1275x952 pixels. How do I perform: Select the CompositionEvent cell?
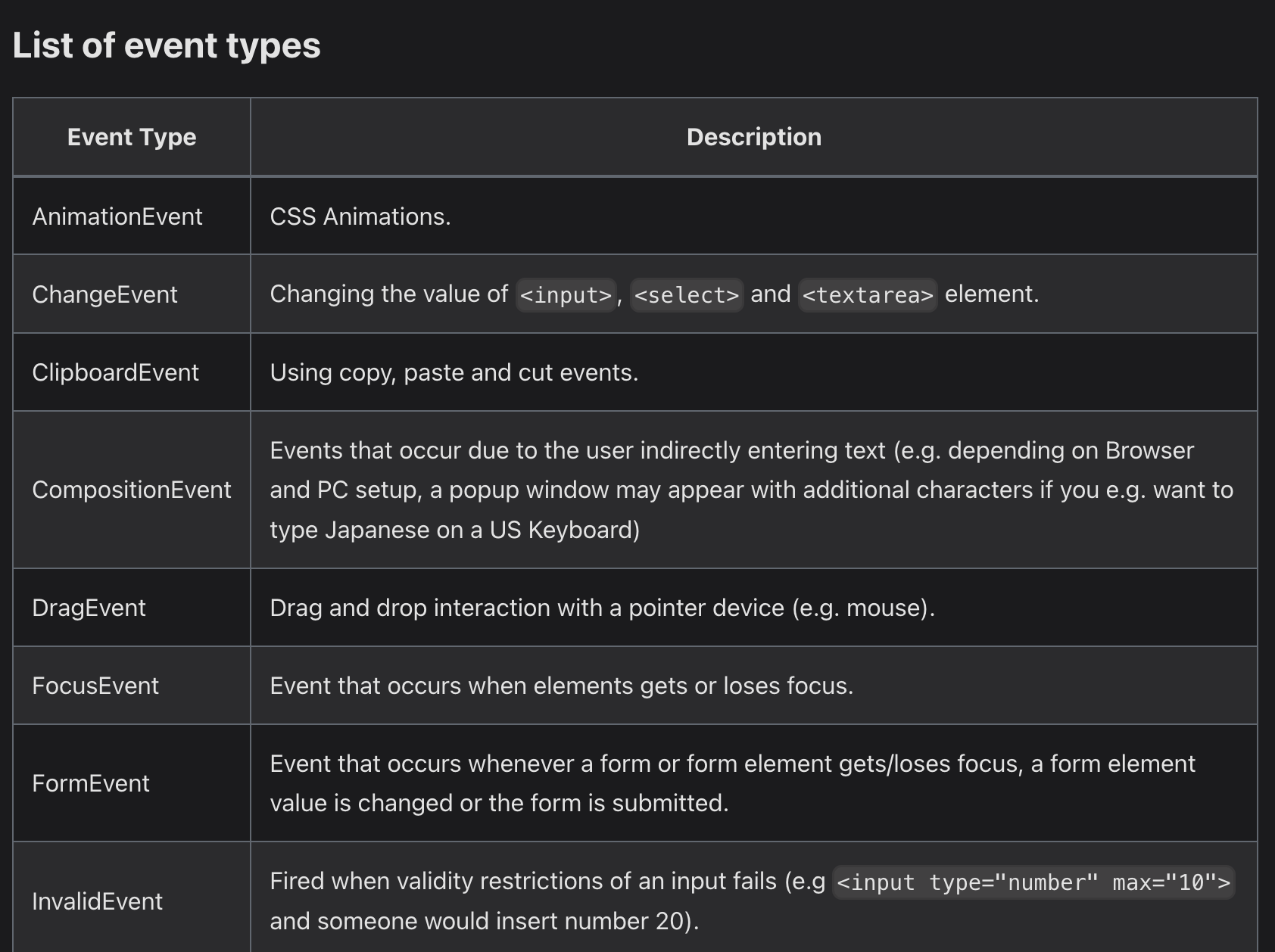[132, 490]
